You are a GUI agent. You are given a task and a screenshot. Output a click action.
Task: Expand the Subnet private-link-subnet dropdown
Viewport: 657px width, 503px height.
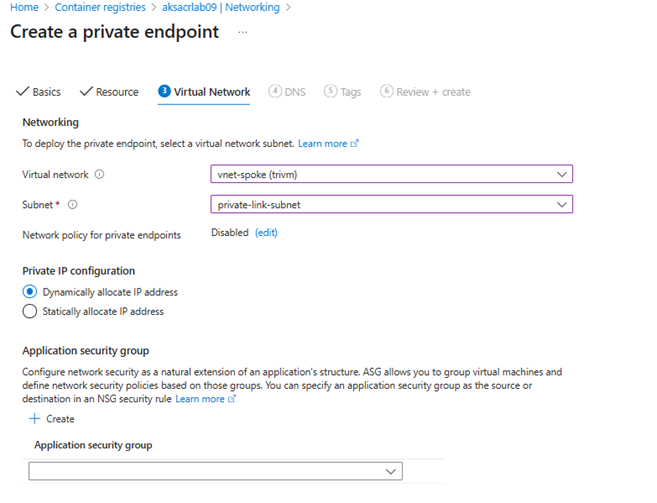point(391,204)
